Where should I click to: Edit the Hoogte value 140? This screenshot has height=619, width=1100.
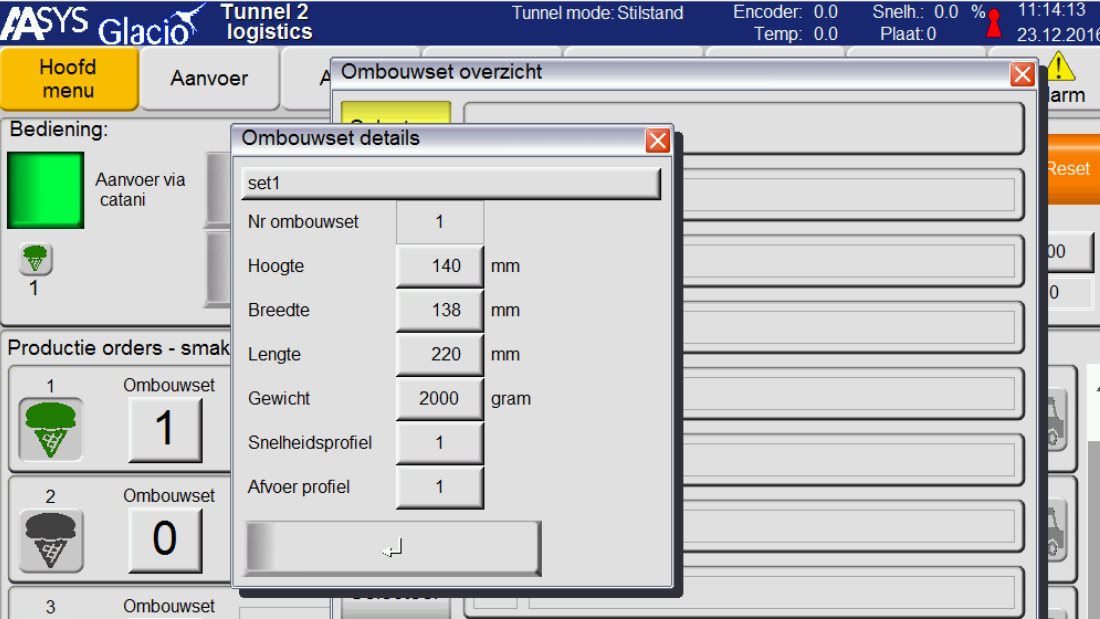coord(440,266)
